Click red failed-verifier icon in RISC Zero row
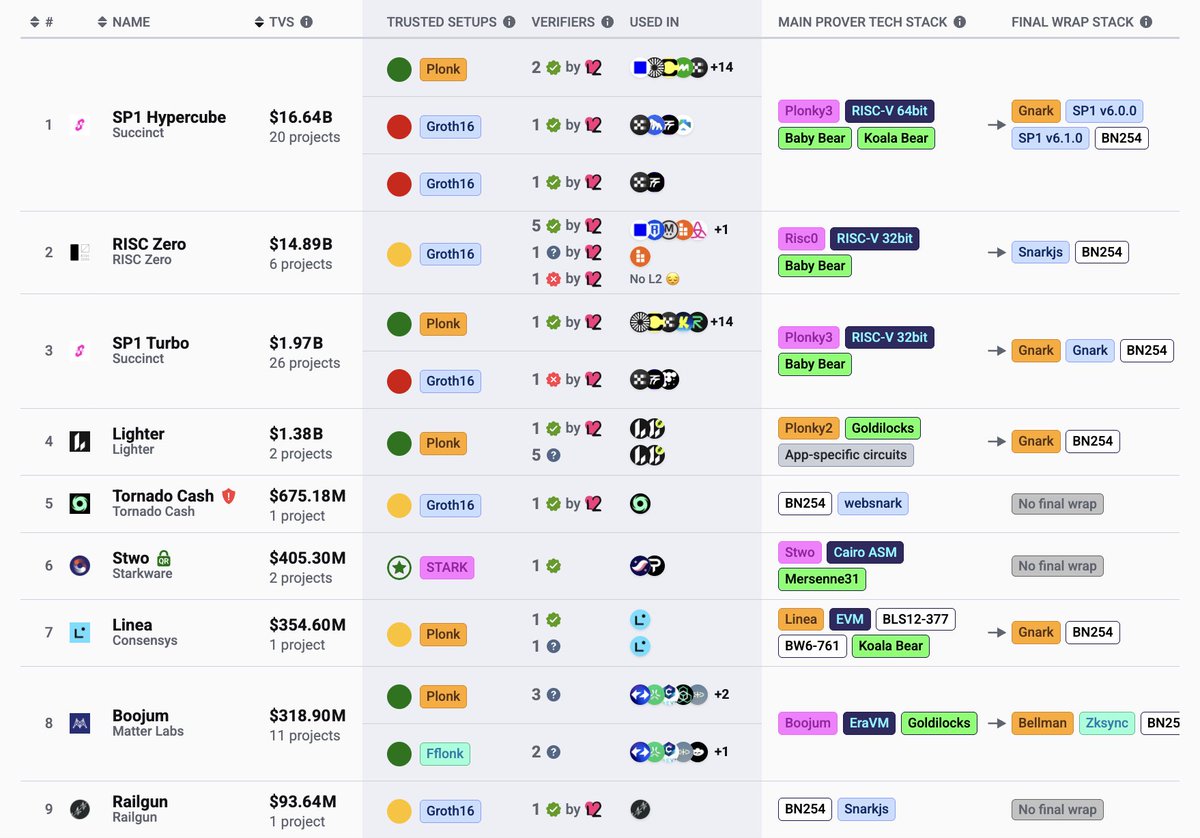This screenshot has height=838, width=1200. pyautogui.click(x=552, y=279)
